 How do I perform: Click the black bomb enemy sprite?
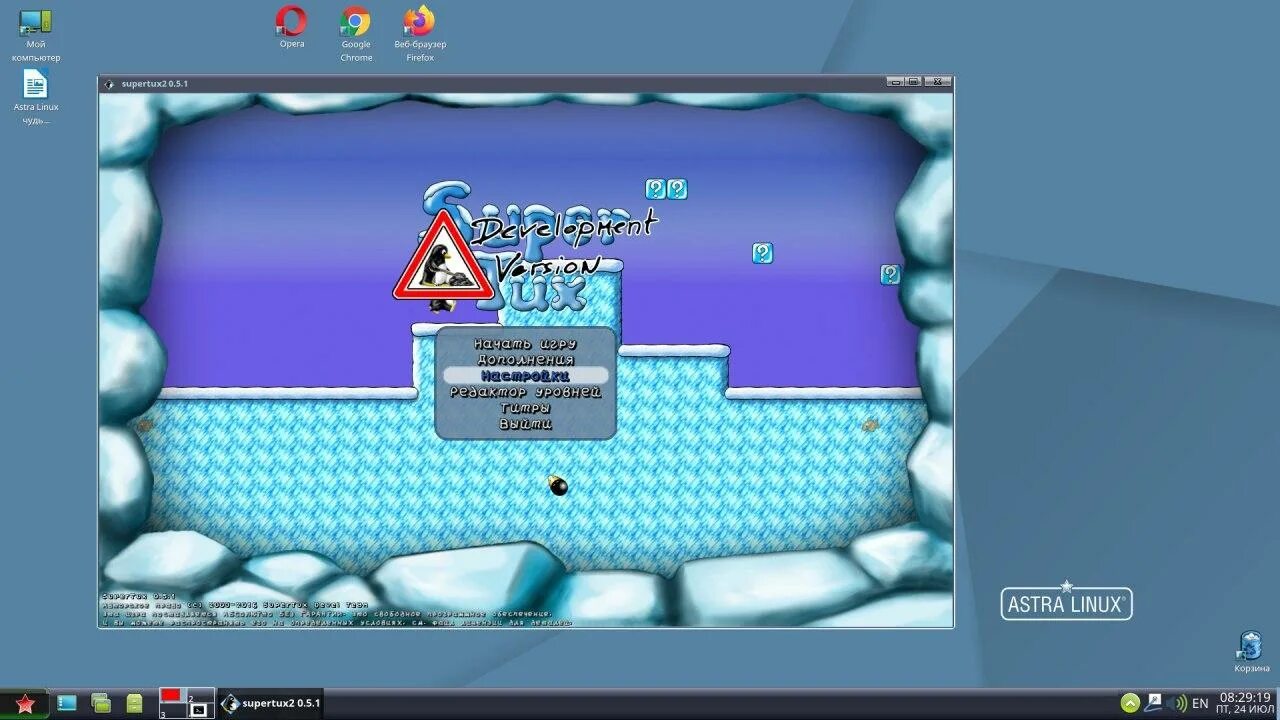click(558, 485)
